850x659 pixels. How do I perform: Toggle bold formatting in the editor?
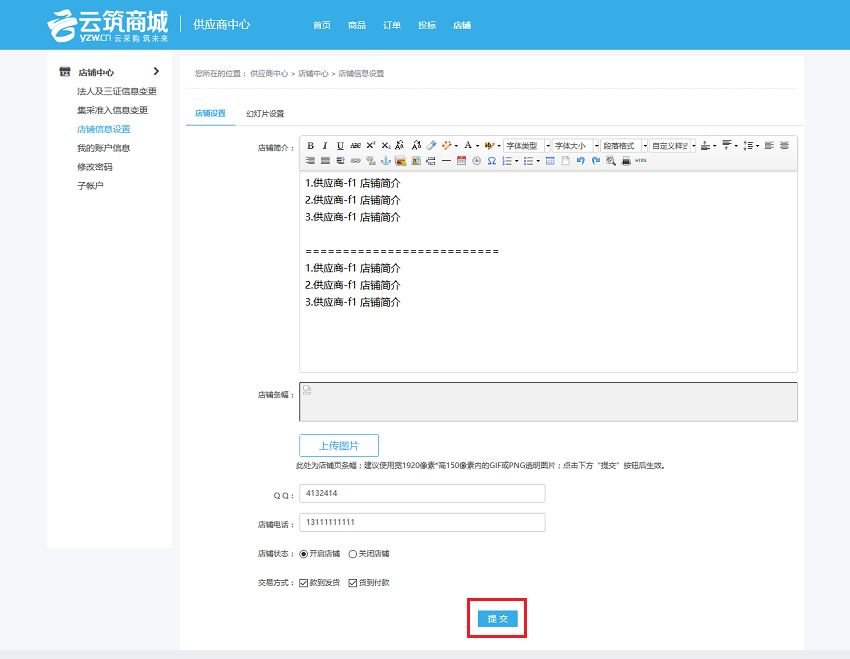[310, 145]
